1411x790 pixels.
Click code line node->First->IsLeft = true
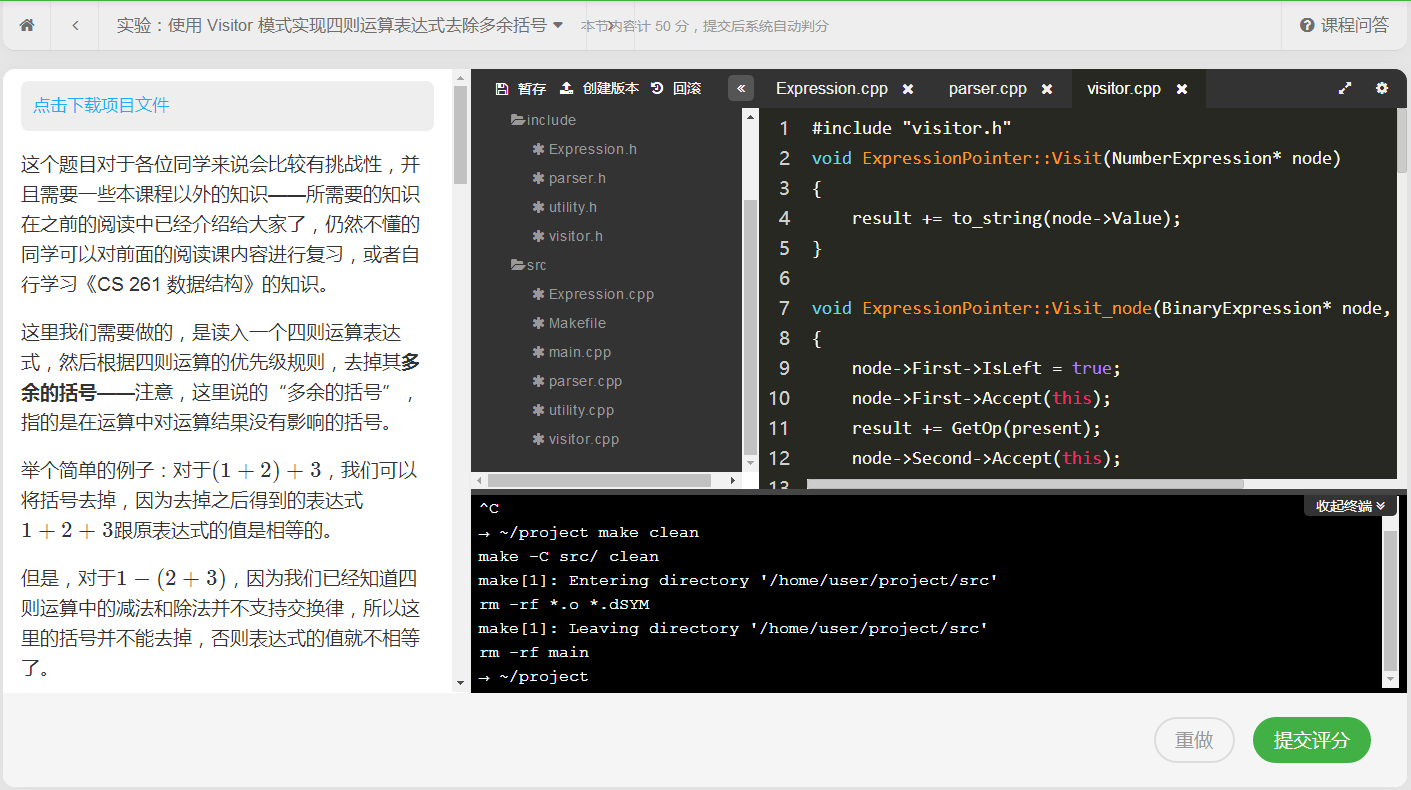pos(986,368)
